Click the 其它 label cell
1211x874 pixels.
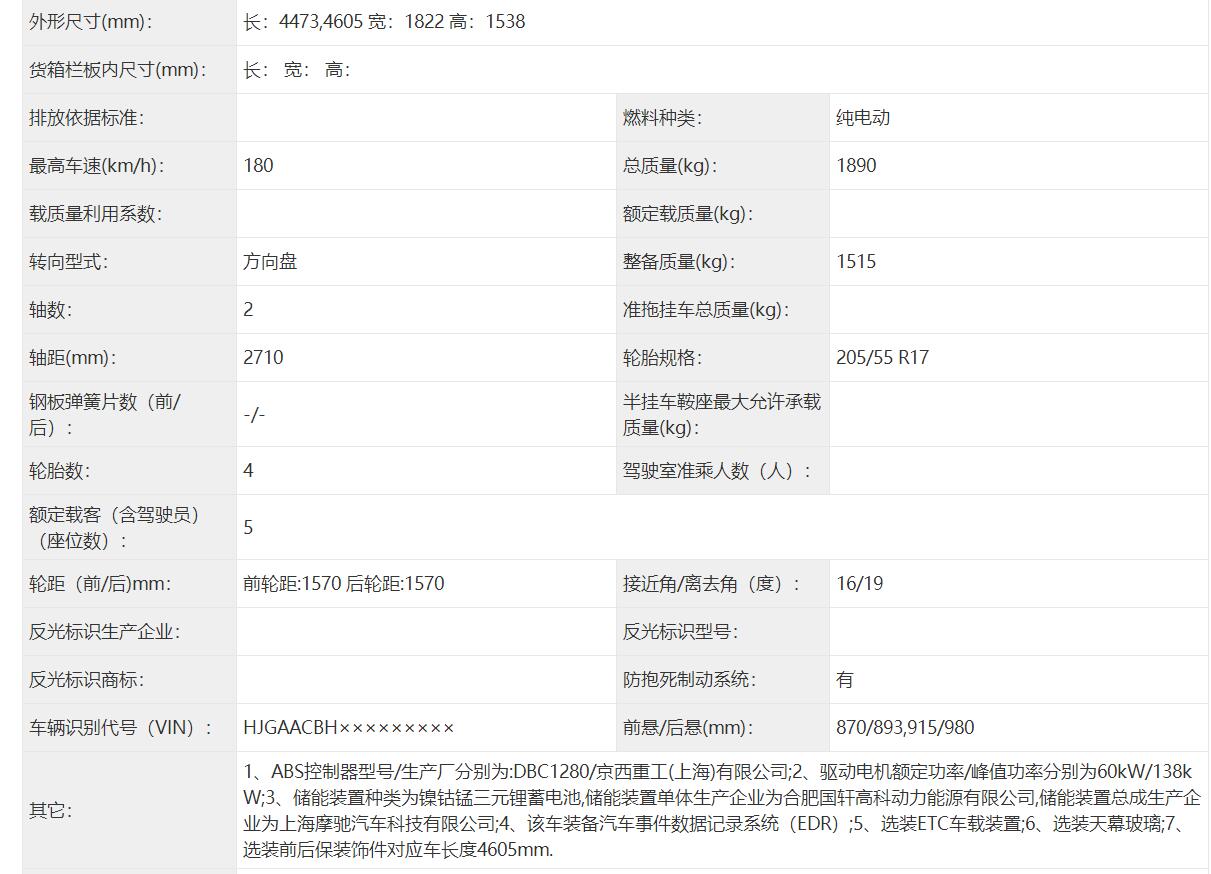[129, 811]
